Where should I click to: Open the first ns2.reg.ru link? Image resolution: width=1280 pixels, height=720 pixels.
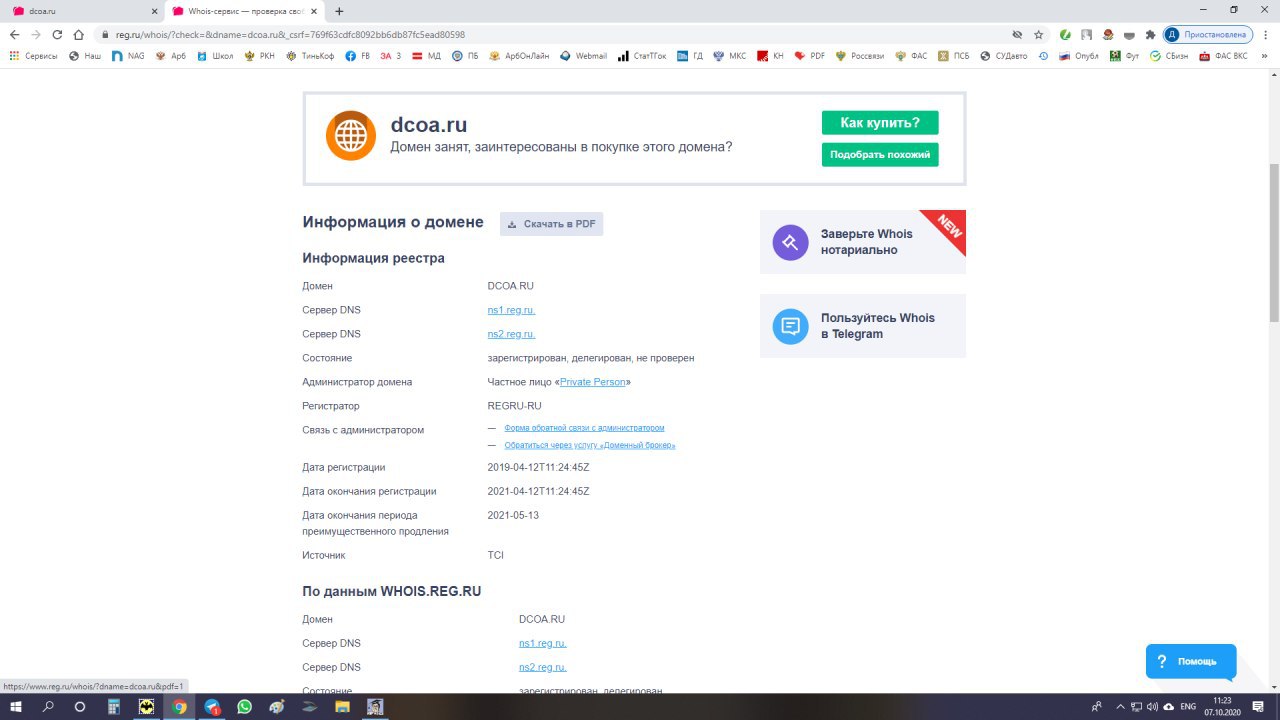click(x=511, y=334)
